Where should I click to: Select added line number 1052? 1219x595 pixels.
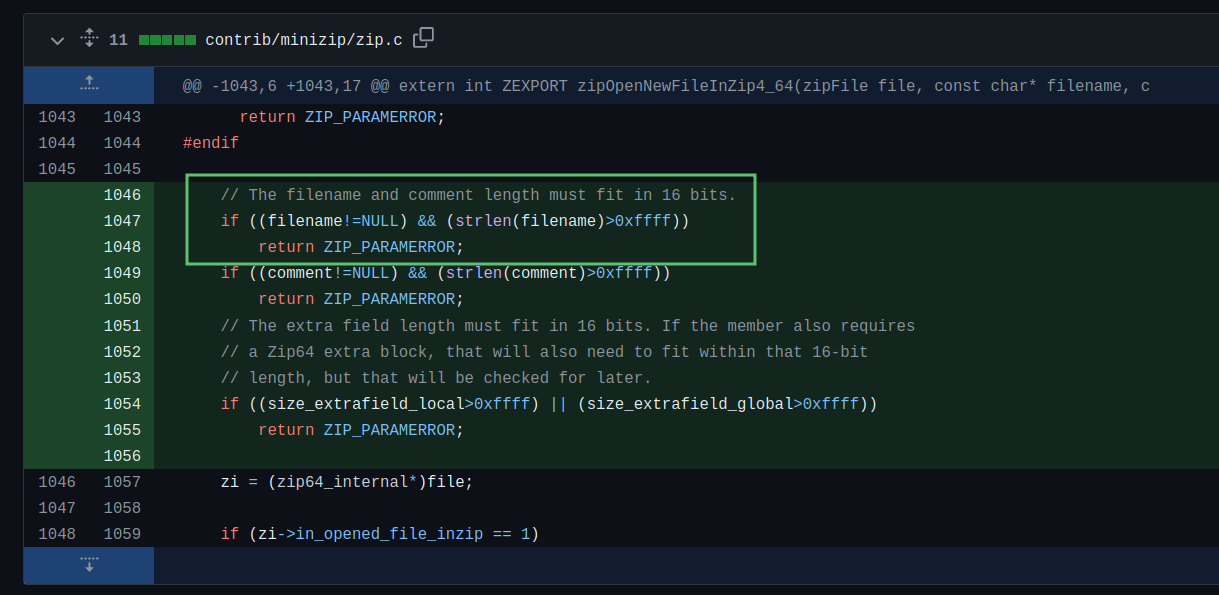[122, 352]
